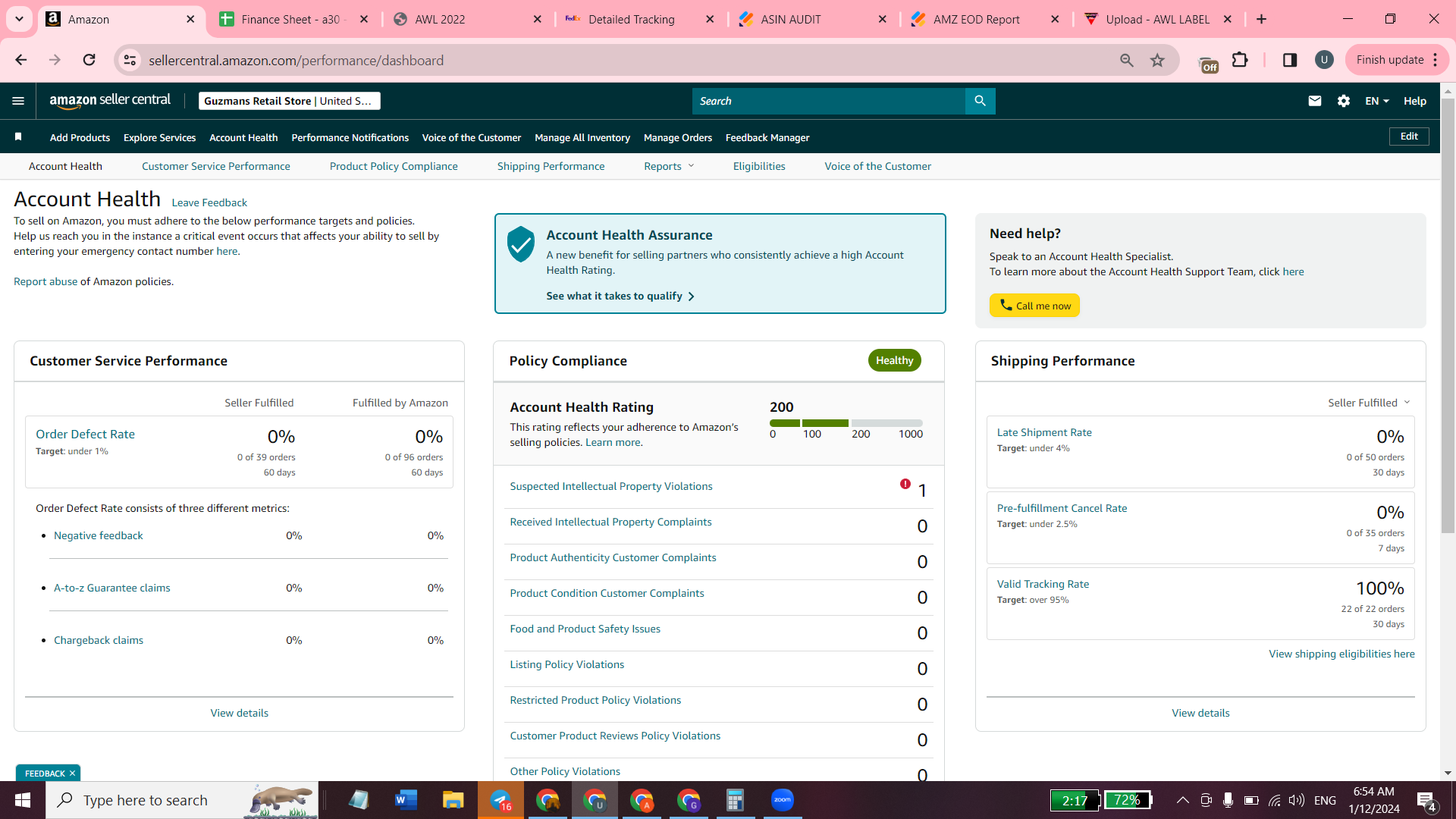View site information icon in the address bar
Viewport: 1456px width, 819px height.
pos(130,60)
